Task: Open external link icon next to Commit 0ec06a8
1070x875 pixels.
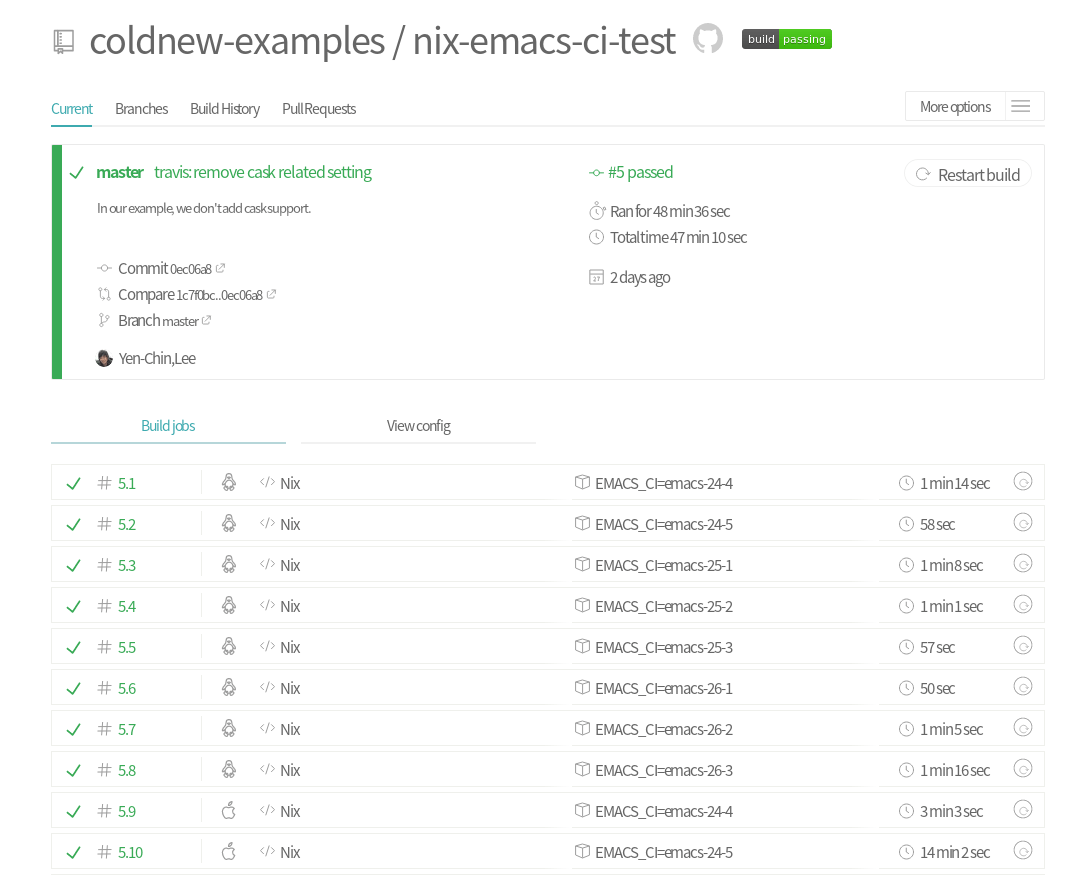Action: pos(221,268)
